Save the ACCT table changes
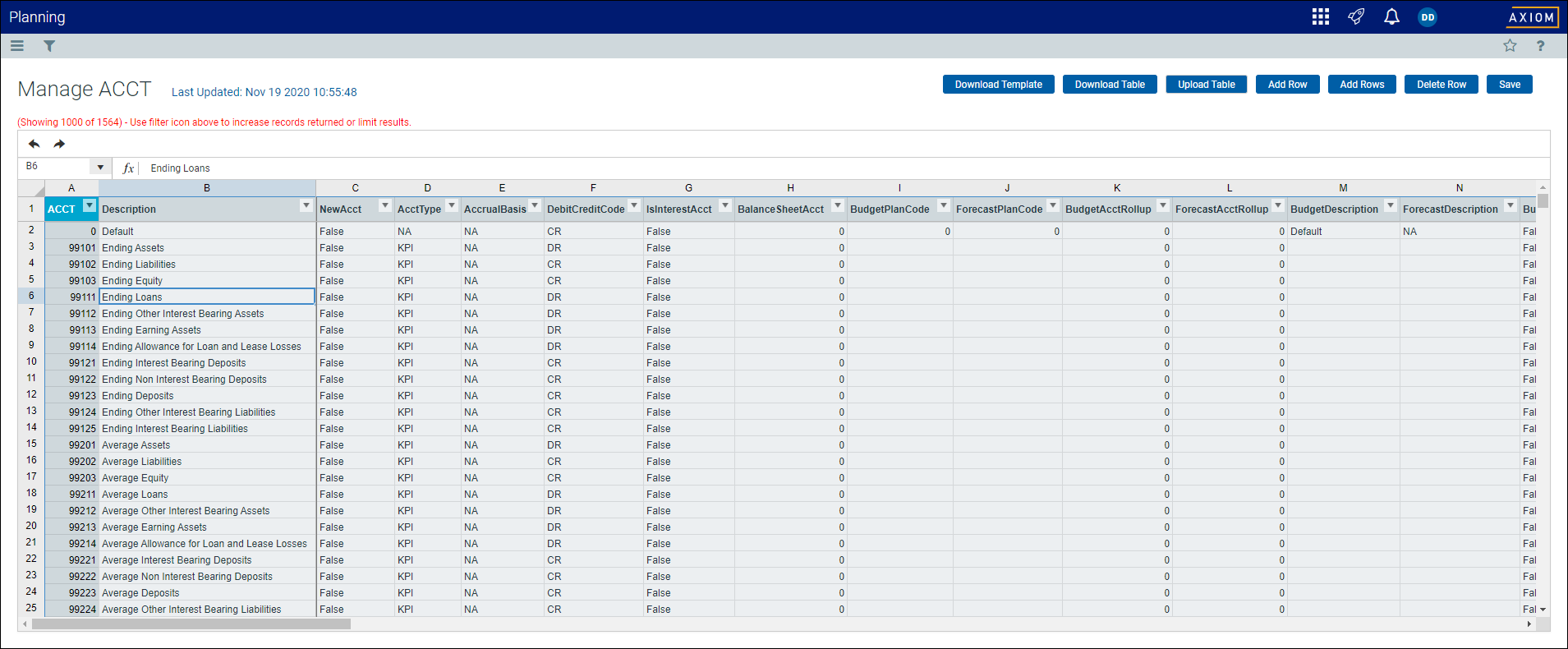Viewport: 1568px width, 649px height. 1509,85
